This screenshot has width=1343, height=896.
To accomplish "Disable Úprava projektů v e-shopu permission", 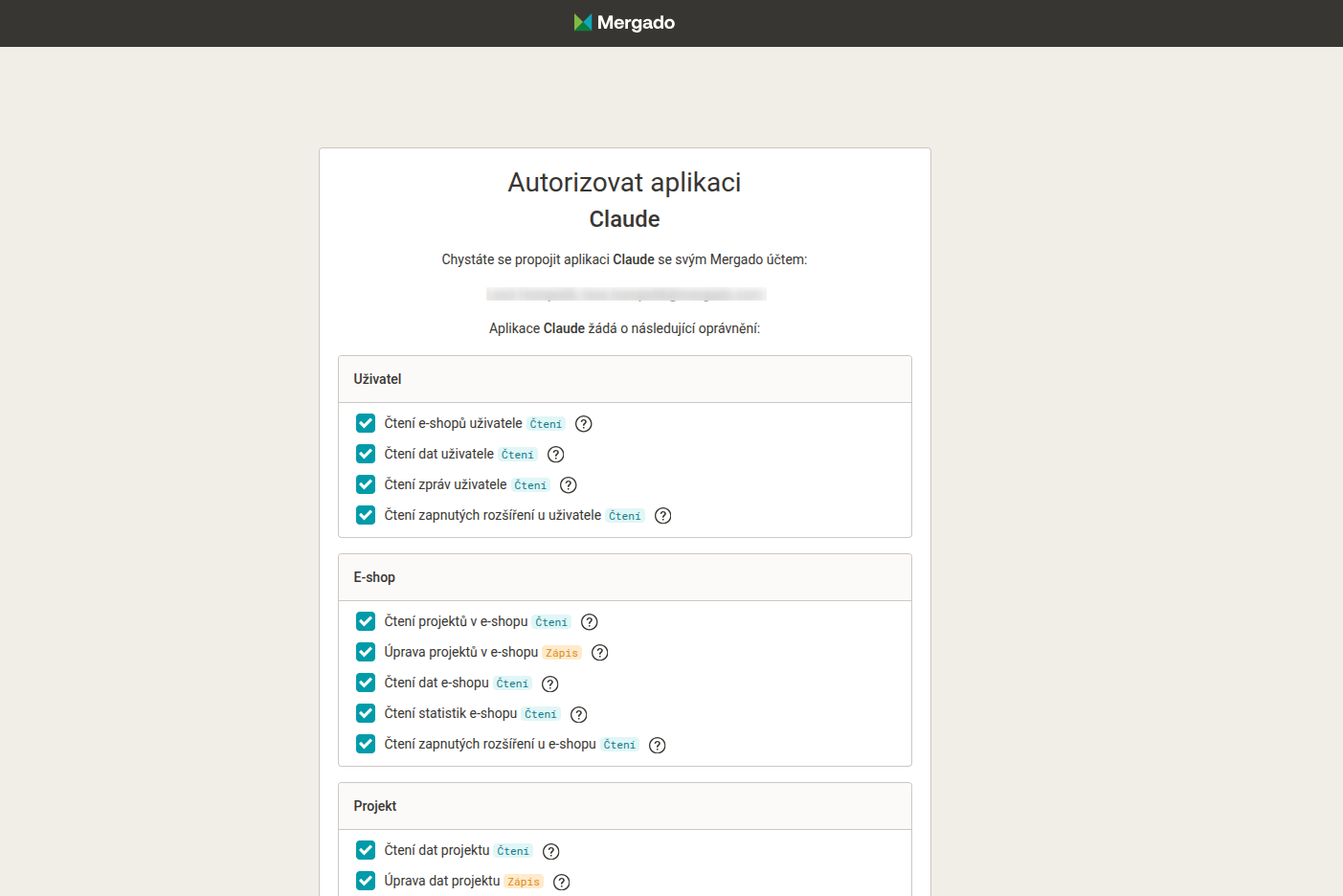I will (366, 652).
